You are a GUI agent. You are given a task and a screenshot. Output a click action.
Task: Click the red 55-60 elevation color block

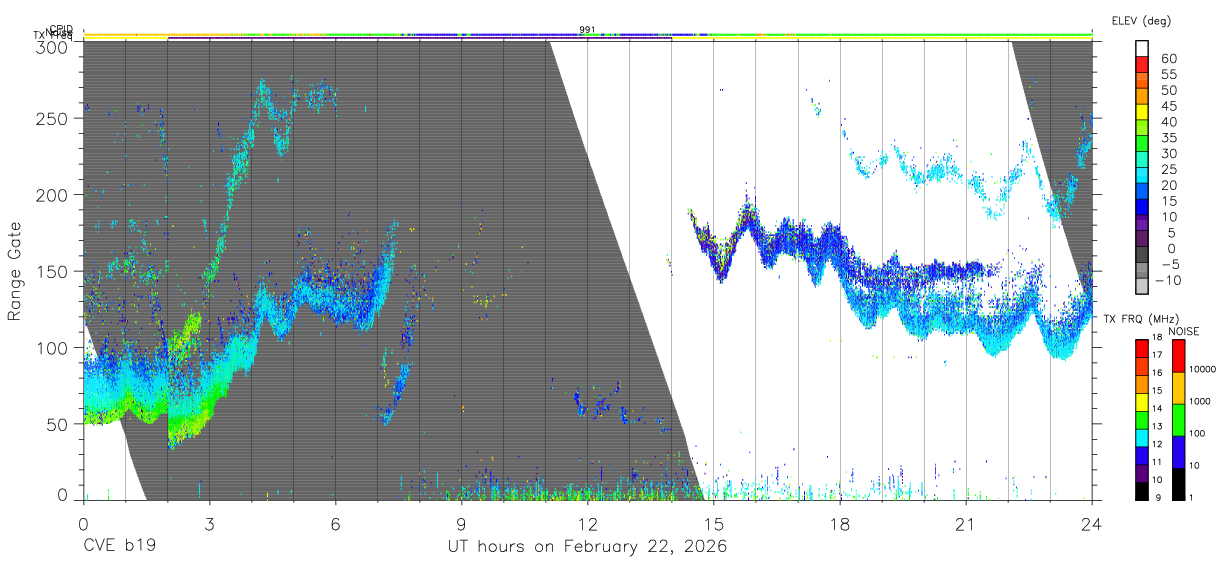pos(1142,63)
